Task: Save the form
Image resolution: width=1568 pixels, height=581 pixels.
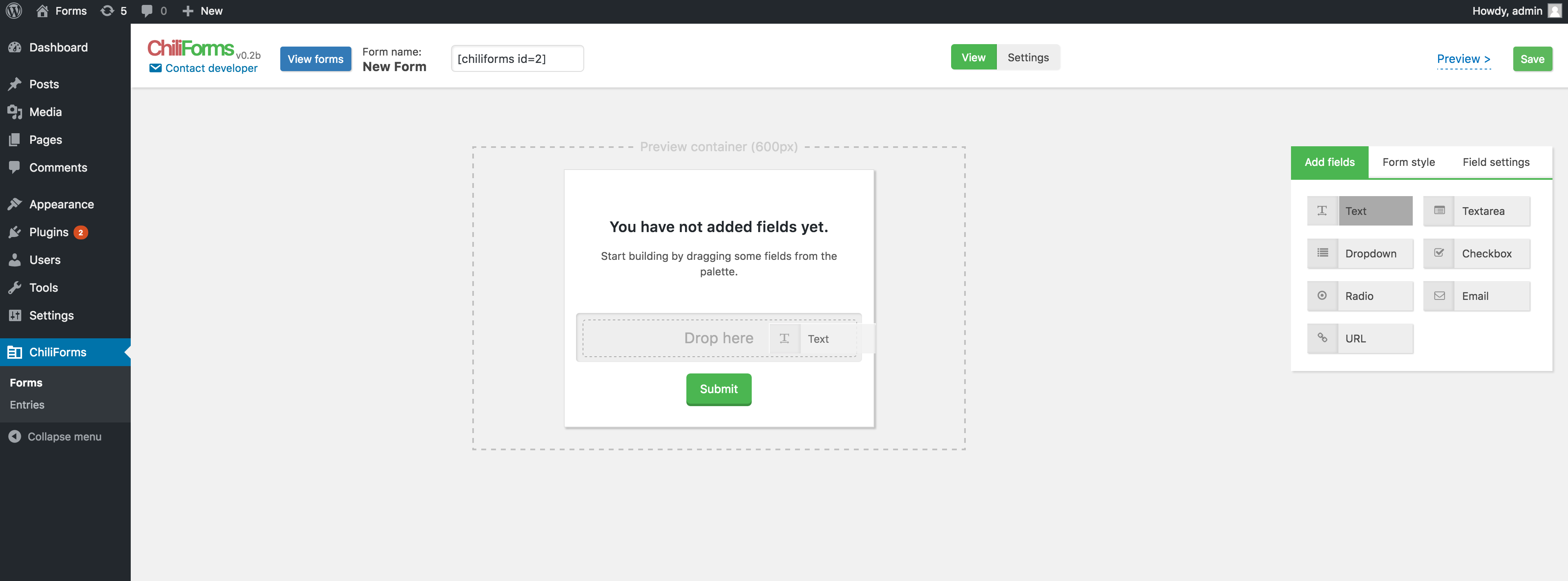Action: 1532,59
